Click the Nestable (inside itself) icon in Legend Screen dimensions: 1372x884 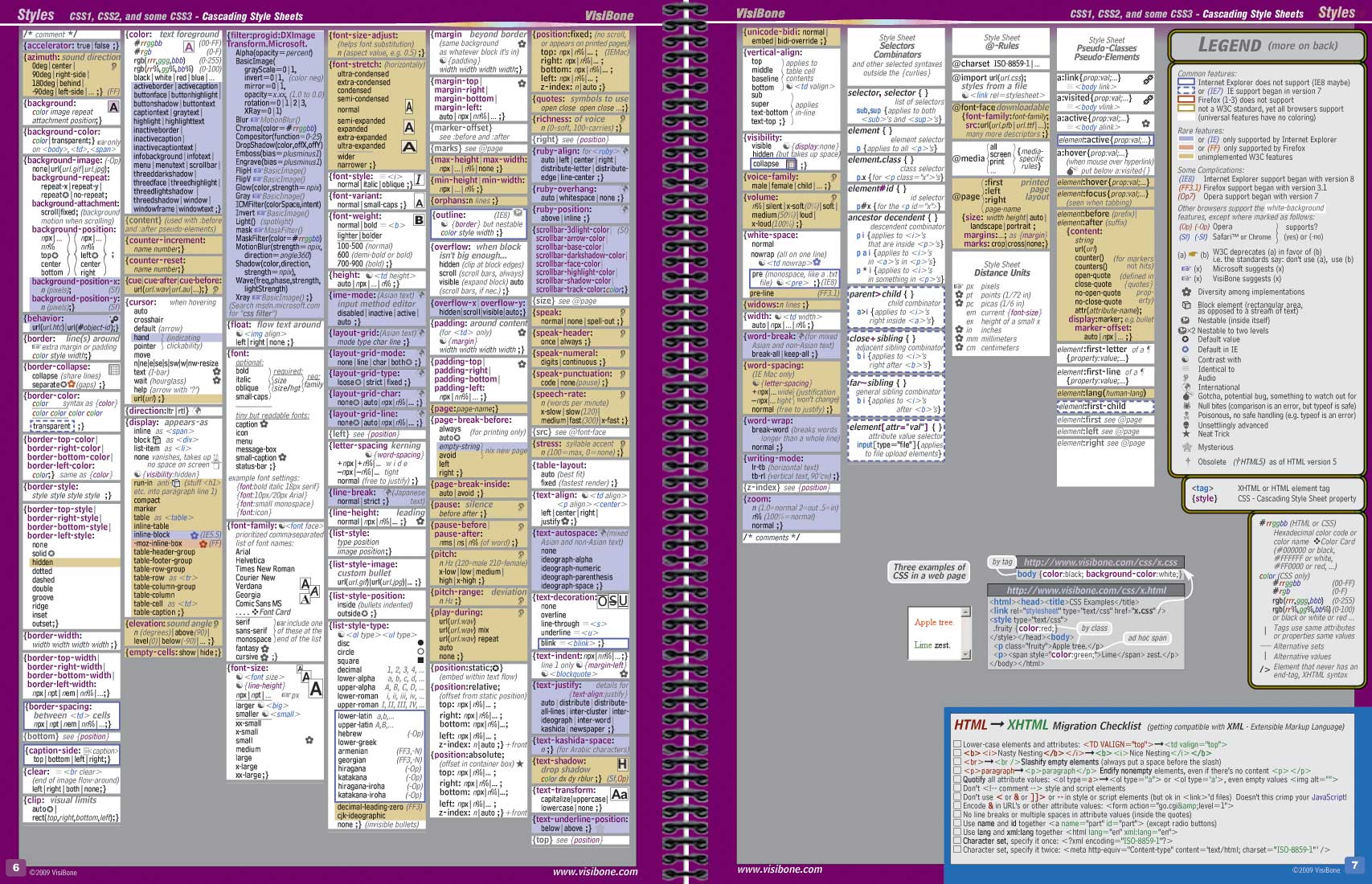1186,320
